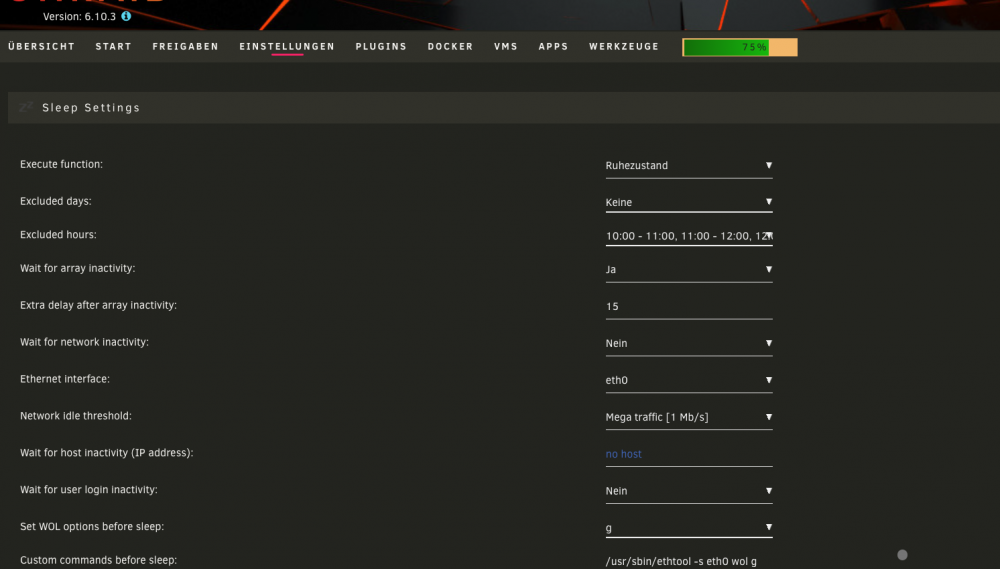Screen dimensions: 1000x569
Task: Select the Ethernet interface dropdown
Action: pos(689,381)
